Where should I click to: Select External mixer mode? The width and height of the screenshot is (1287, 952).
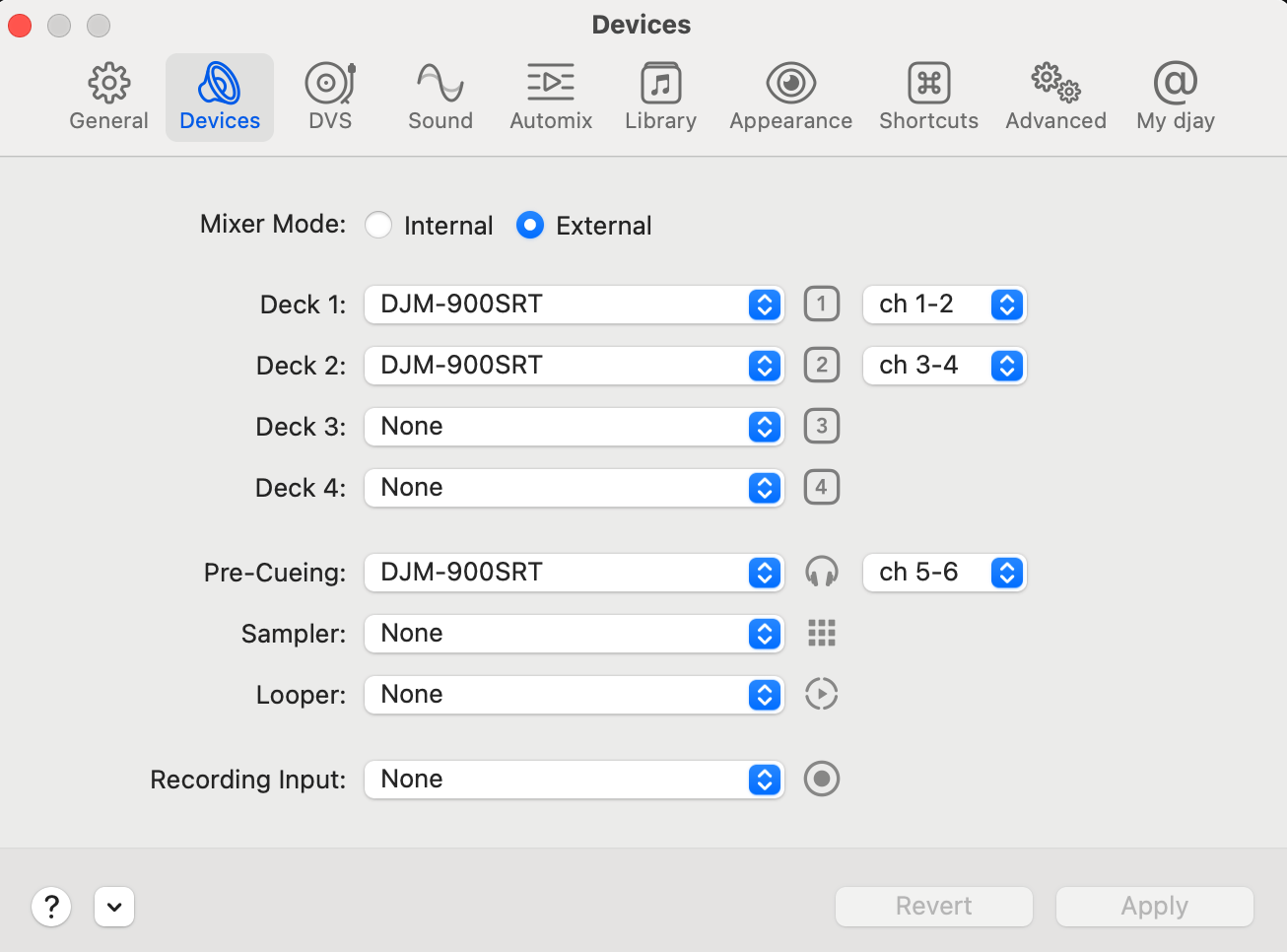point(530,226)
